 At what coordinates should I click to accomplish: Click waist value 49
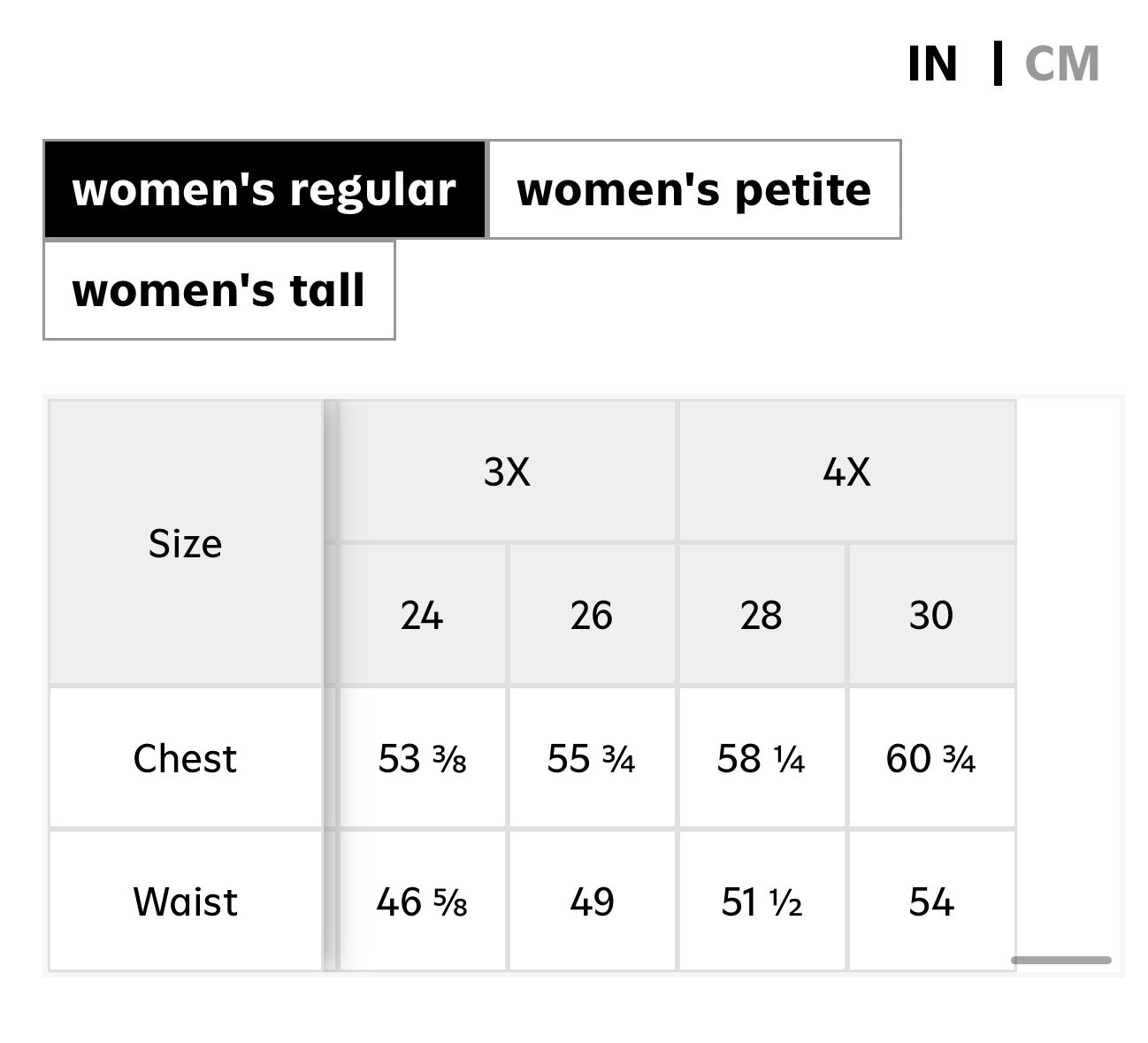pos(592,901)
